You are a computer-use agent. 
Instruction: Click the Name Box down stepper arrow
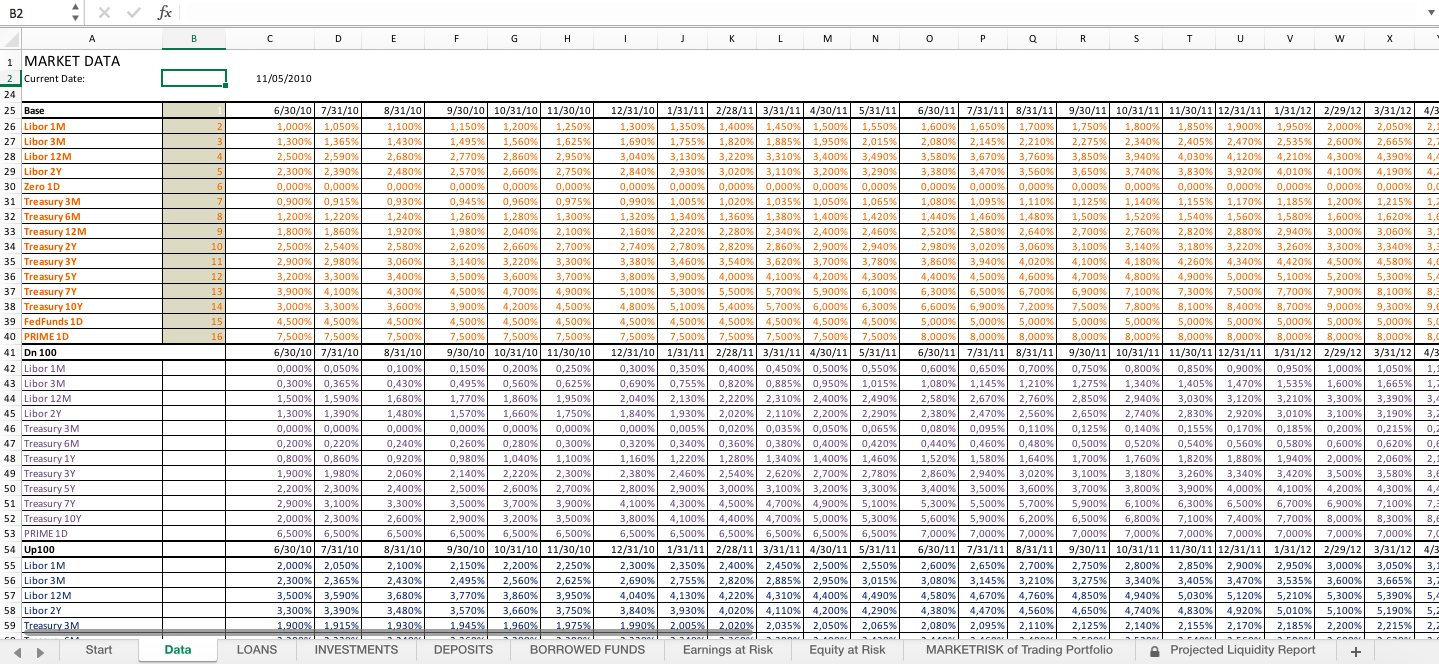pos(74,18)
